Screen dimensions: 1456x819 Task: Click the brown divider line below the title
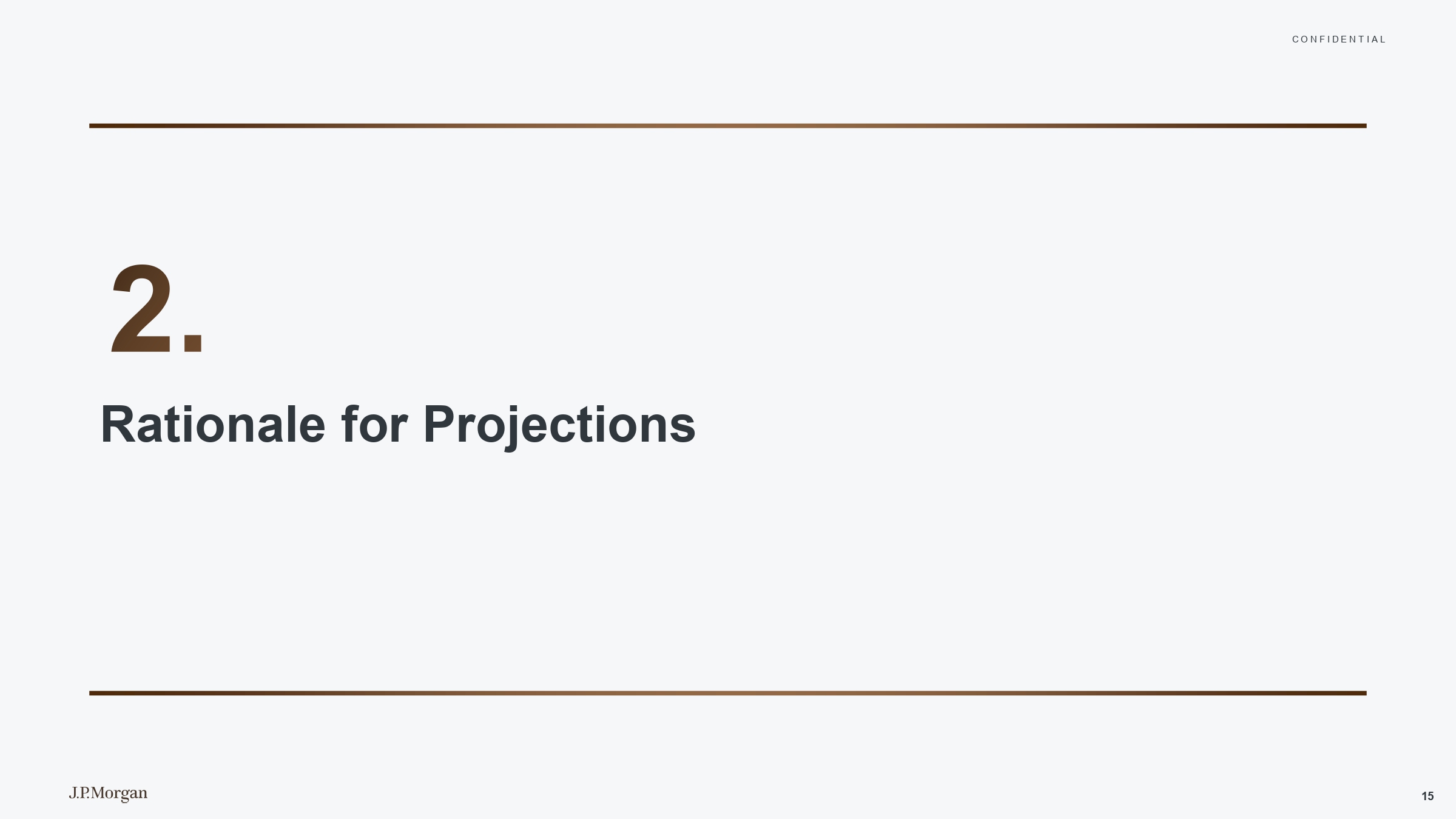coord(728,693)
